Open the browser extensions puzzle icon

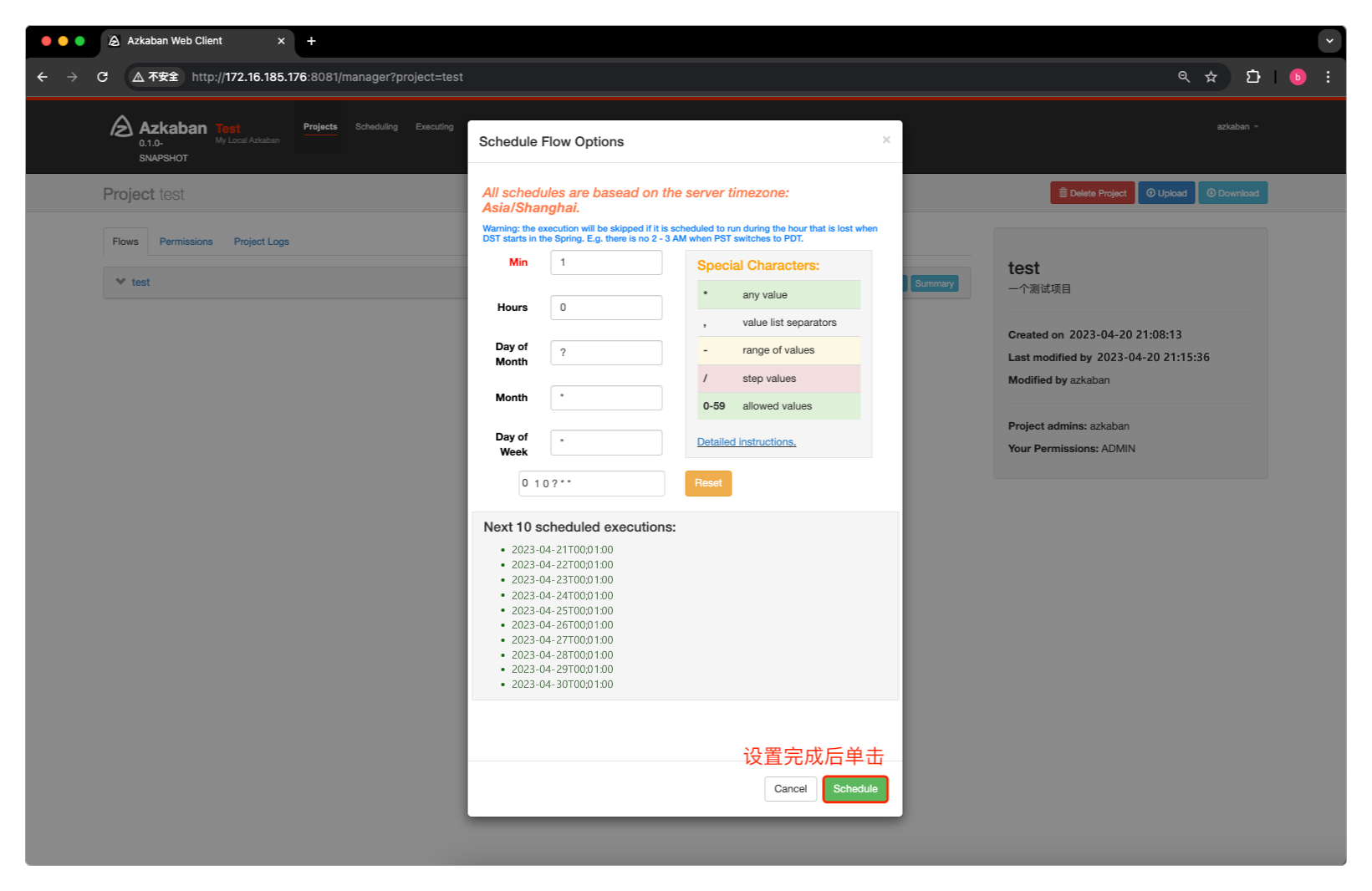point(1252,77)
